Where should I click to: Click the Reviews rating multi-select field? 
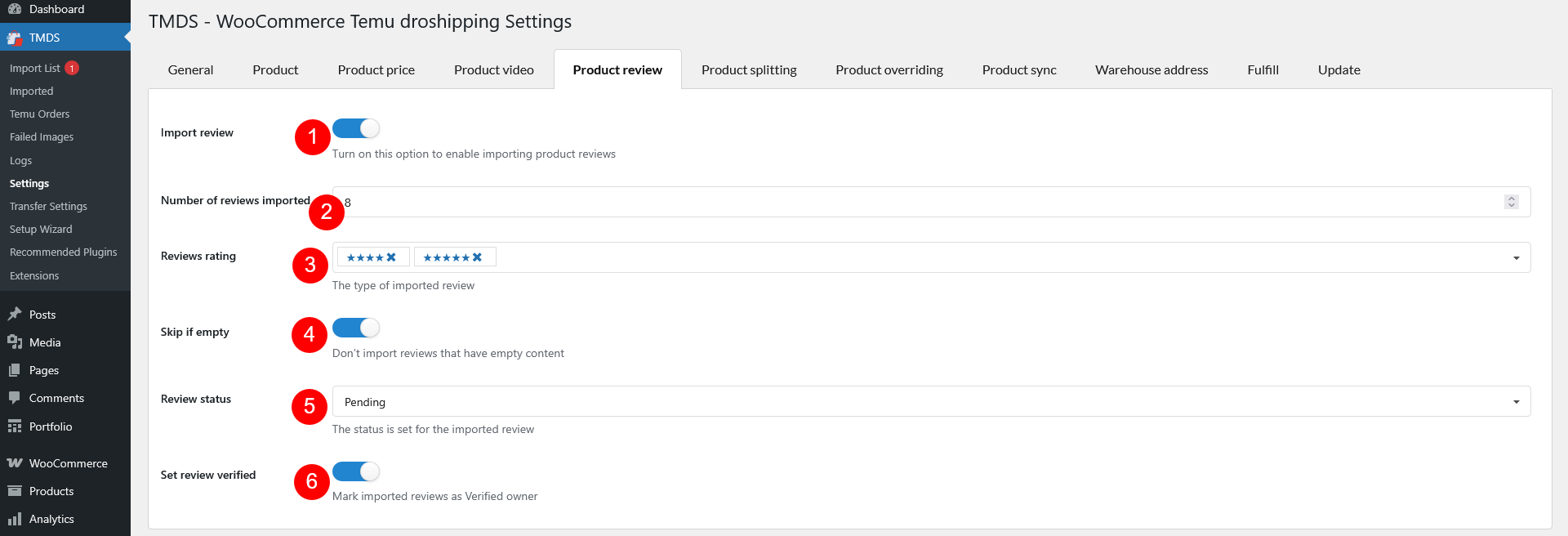pos(931,257)
